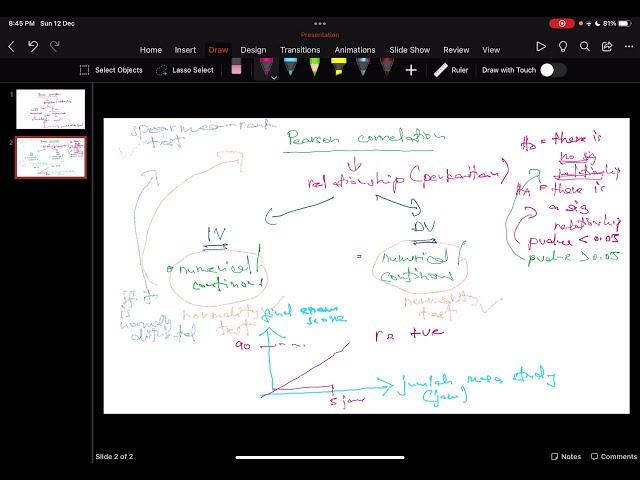Viewport: 640px width, 480px height.
Task: Choose Lasso Select tool
Action: coord(184,70)
